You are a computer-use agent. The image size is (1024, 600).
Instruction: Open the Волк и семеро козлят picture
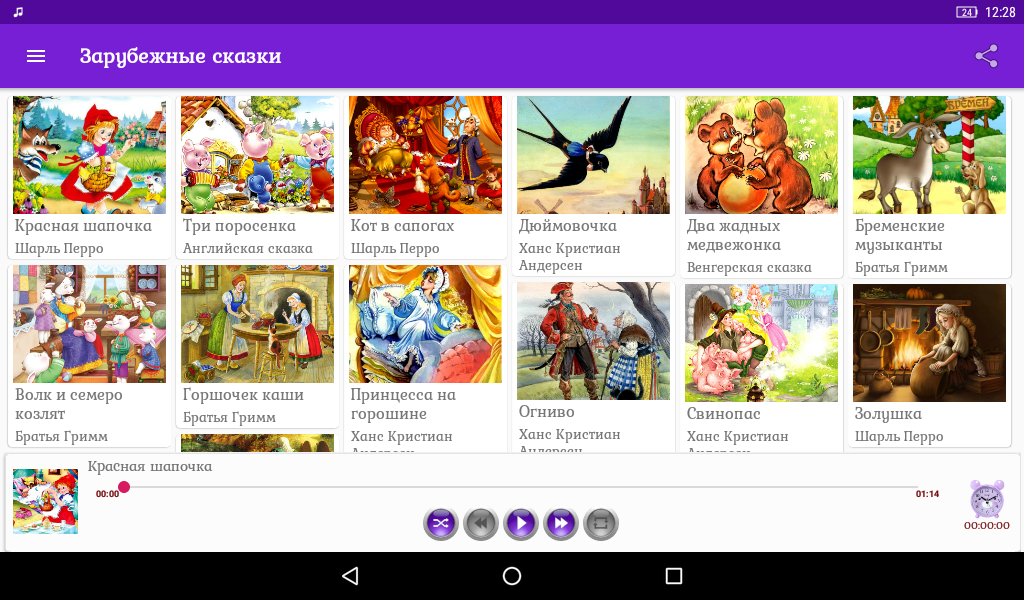coord(89,324)
